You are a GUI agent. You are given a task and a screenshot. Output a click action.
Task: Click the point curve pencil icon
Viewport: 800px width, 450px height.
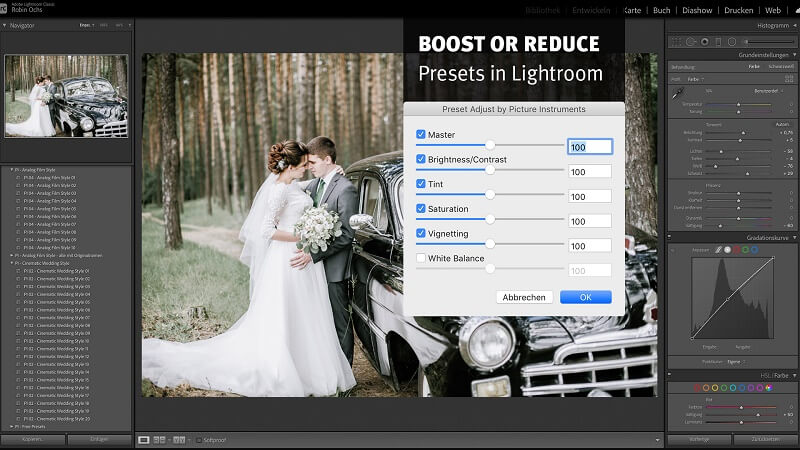click(x=718, y=250)
